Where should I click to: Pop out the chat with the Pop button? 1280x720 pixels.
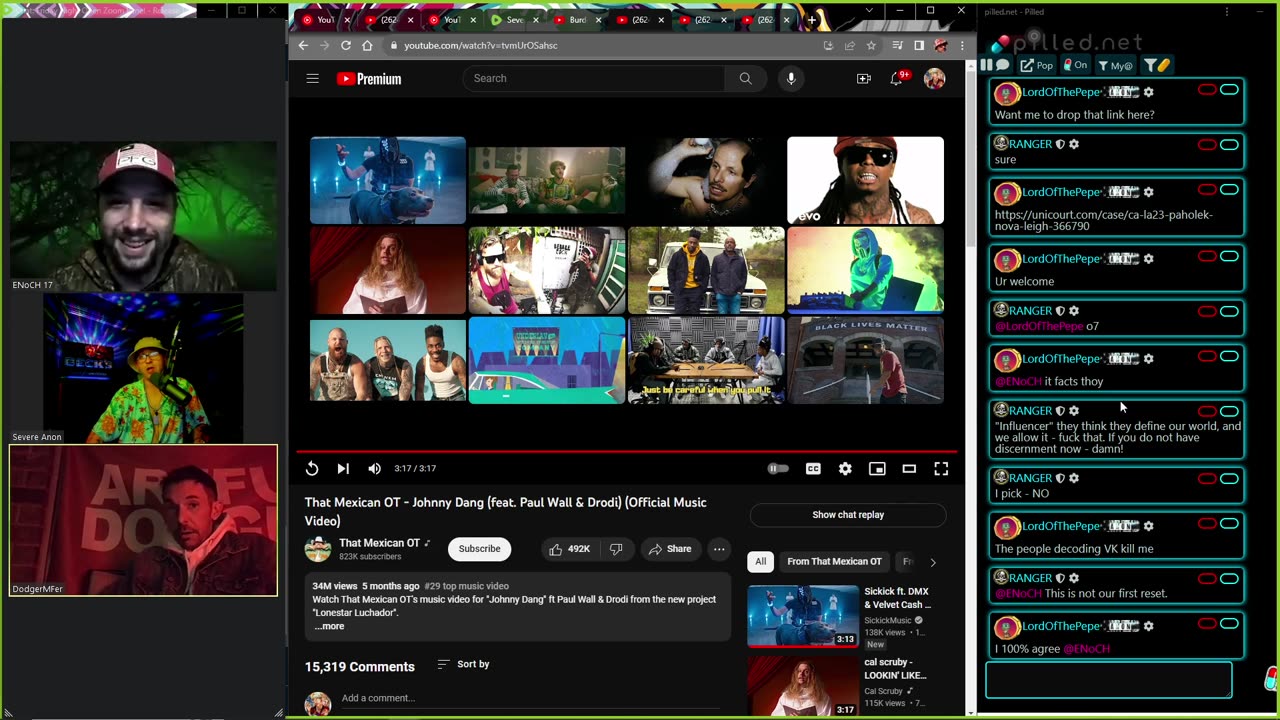pyautogui.click(x=1037, y=65)
